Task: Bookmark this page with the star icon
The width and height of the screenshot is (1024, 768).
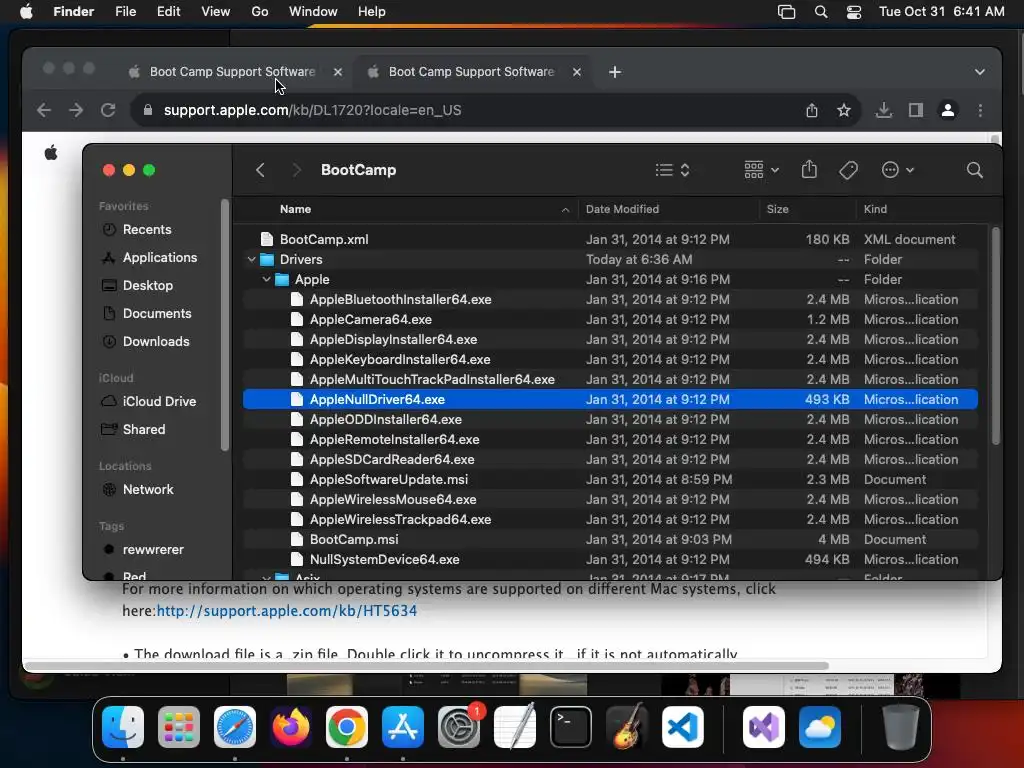Action: (844, 110)
